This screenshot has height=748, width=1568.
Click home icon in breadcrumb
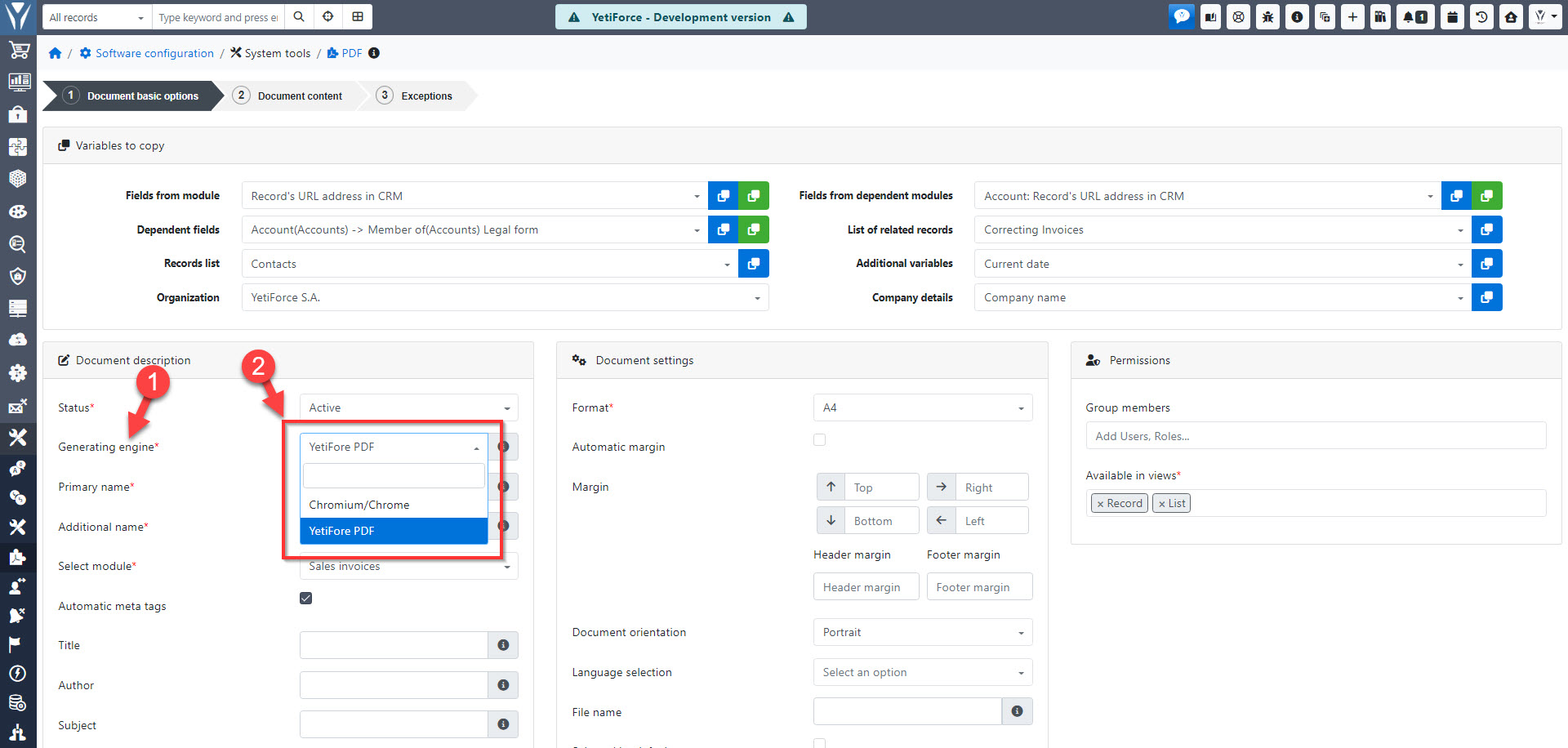point(56,53)
